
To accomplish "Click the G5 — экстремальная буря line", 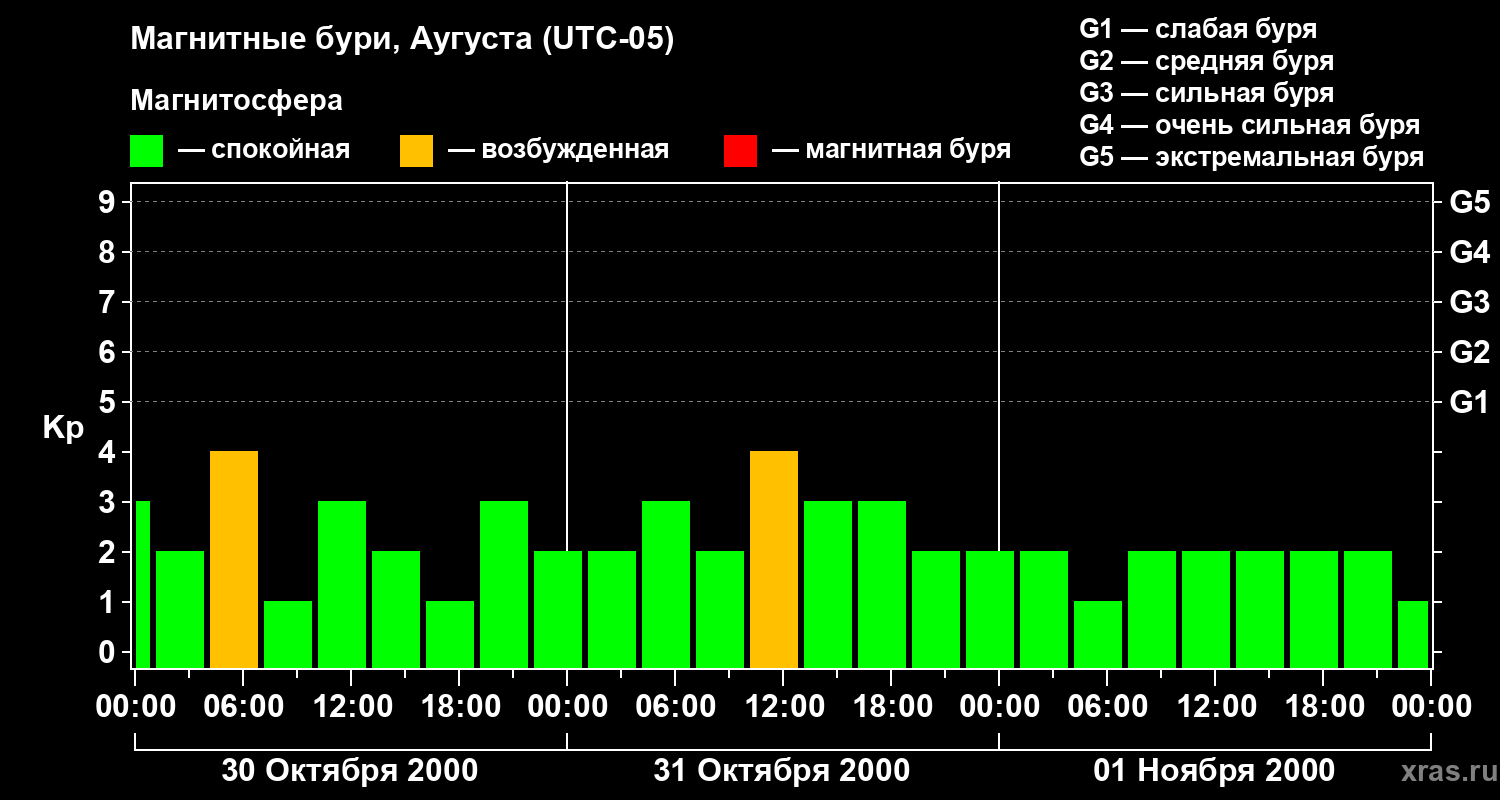I will point(1251,158).
